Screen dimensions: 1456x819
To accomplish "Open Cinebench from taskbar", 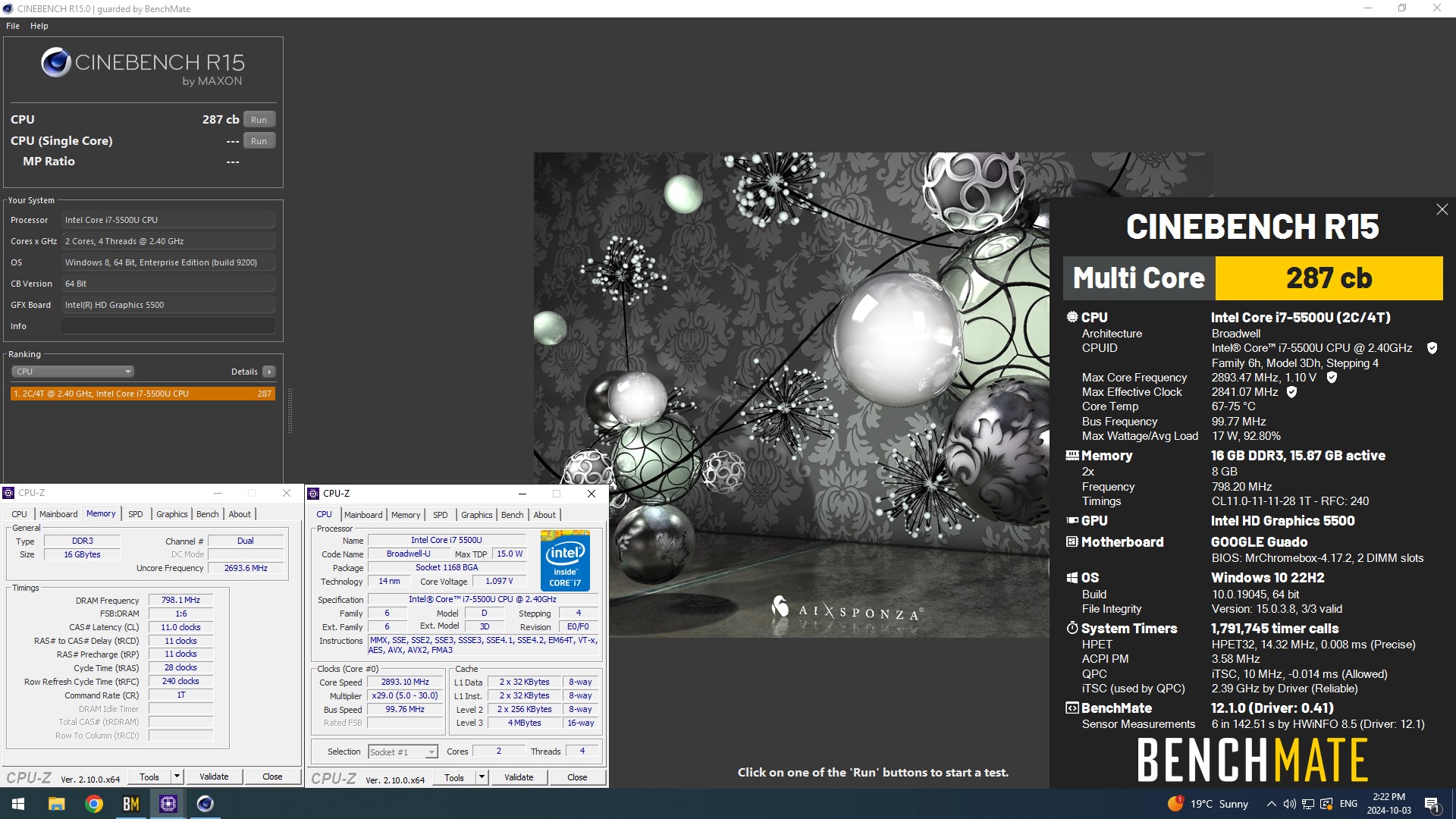I will (x=206, y=804).
